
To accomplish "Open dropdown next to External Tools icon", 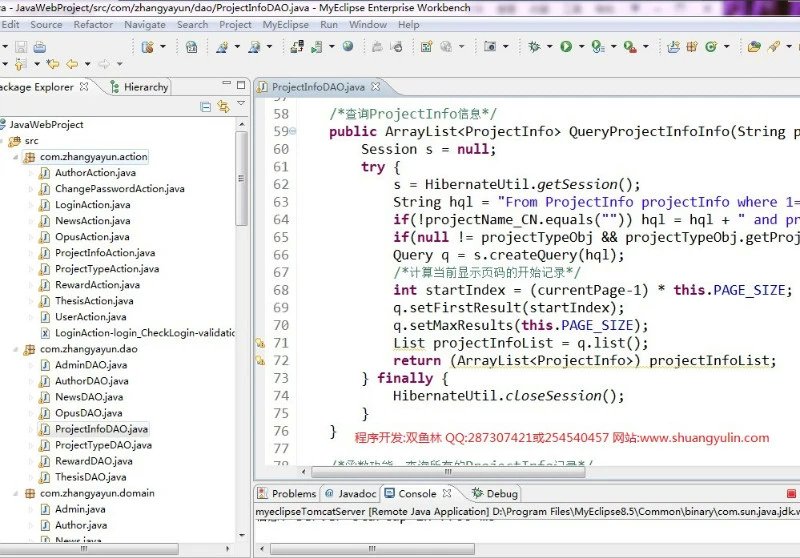I will [645, 46].
